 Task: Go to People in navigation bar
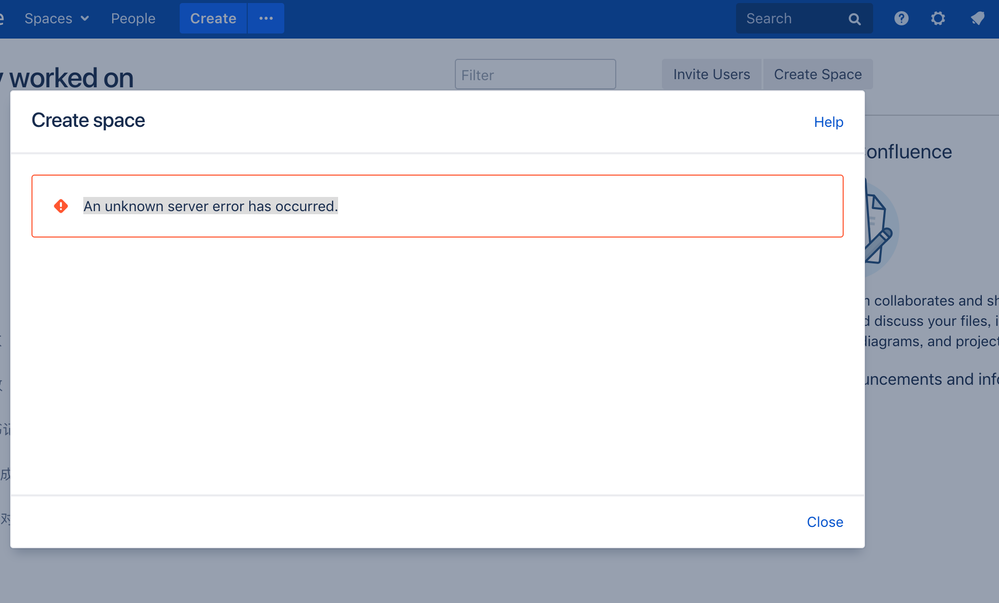[x=133, y=18]
